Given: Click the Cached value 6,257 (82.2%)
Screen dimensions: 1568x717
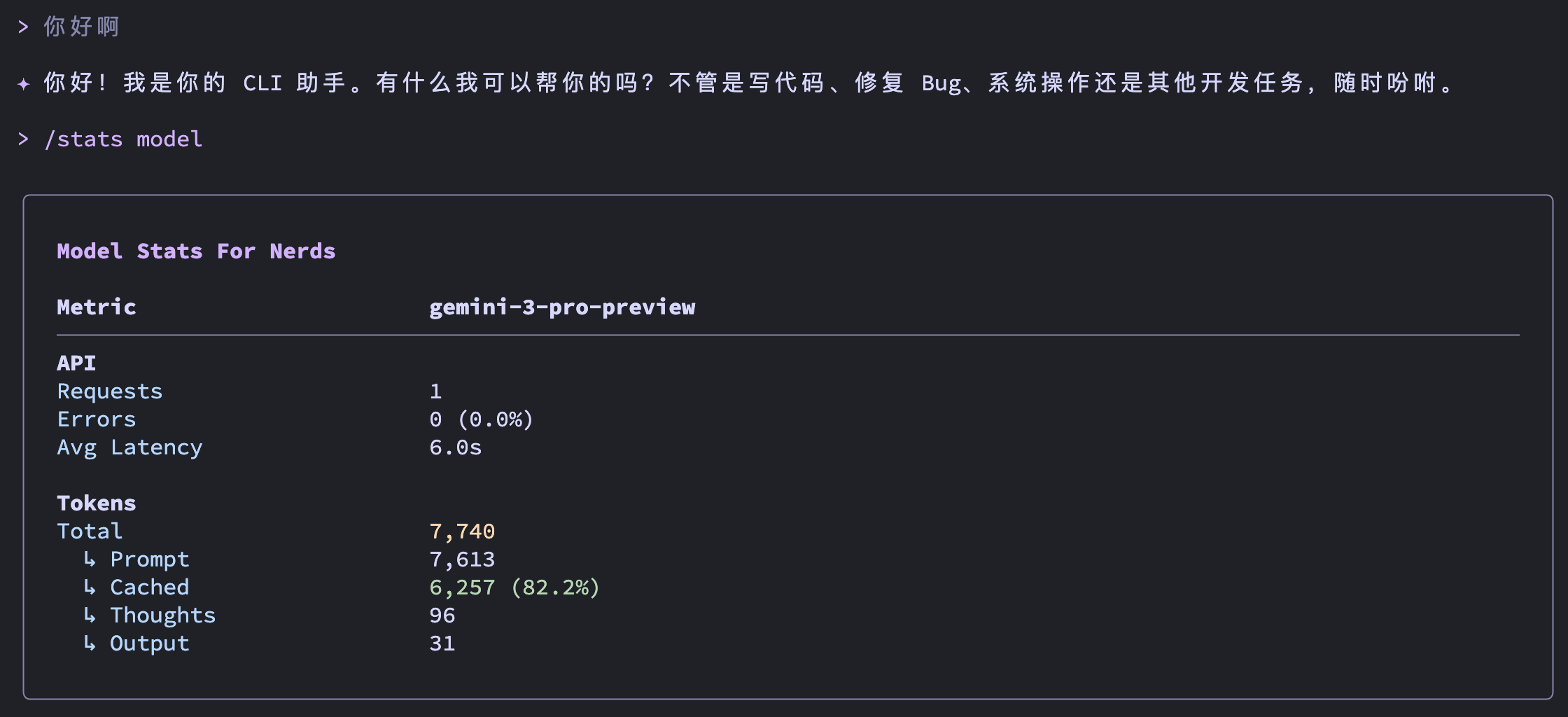Looking at the screenshot, I should click(x=515, y=587).
